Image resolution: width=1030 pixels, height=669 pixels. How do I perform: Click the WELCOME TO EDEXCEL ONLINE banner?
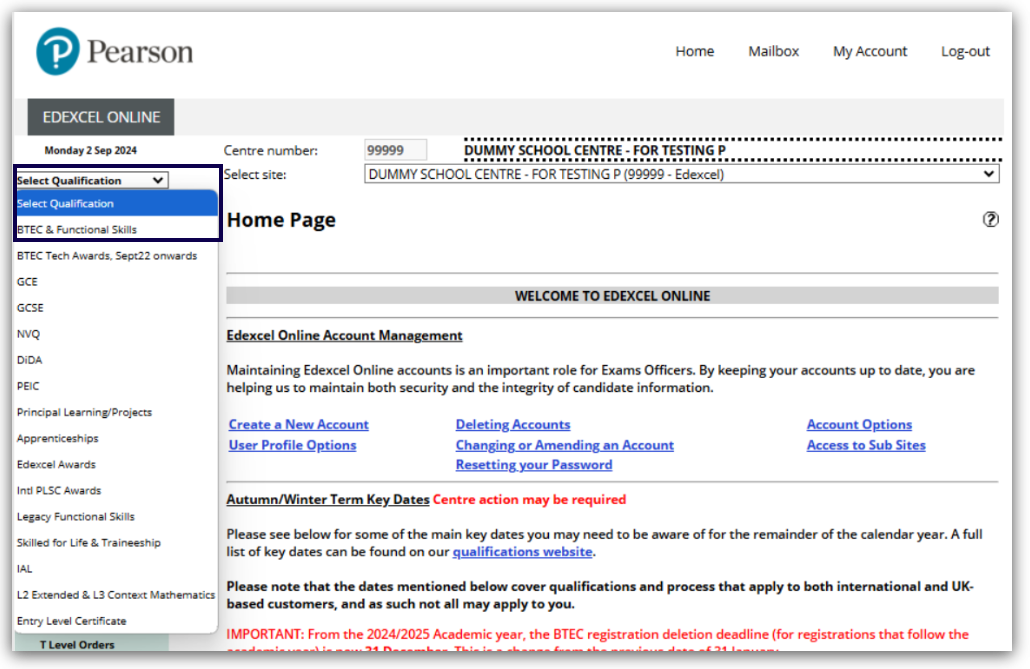612,296
